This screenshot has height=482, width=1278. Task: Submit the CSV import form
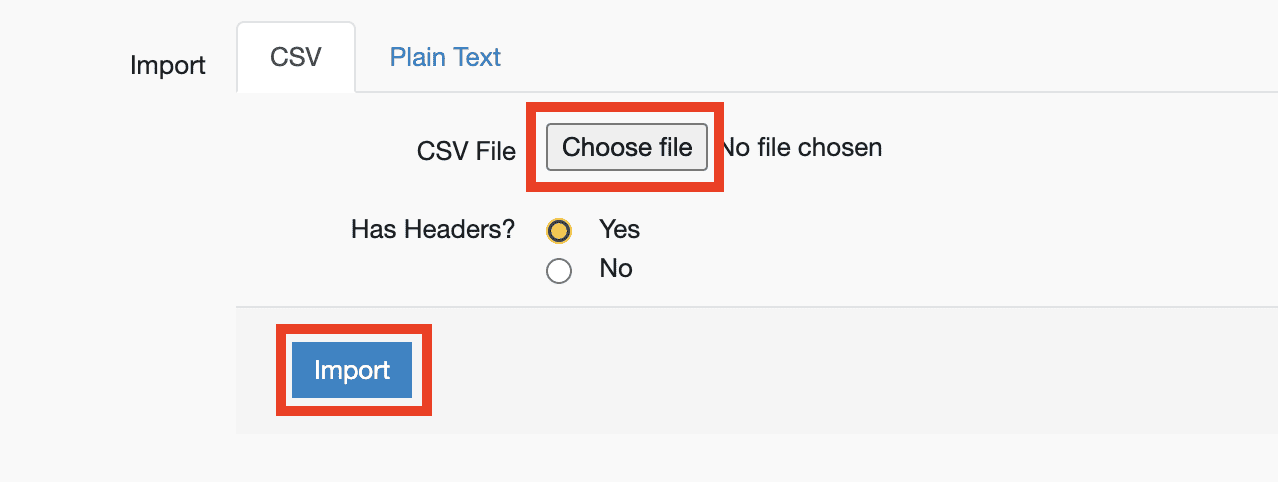tap(352, 370)
